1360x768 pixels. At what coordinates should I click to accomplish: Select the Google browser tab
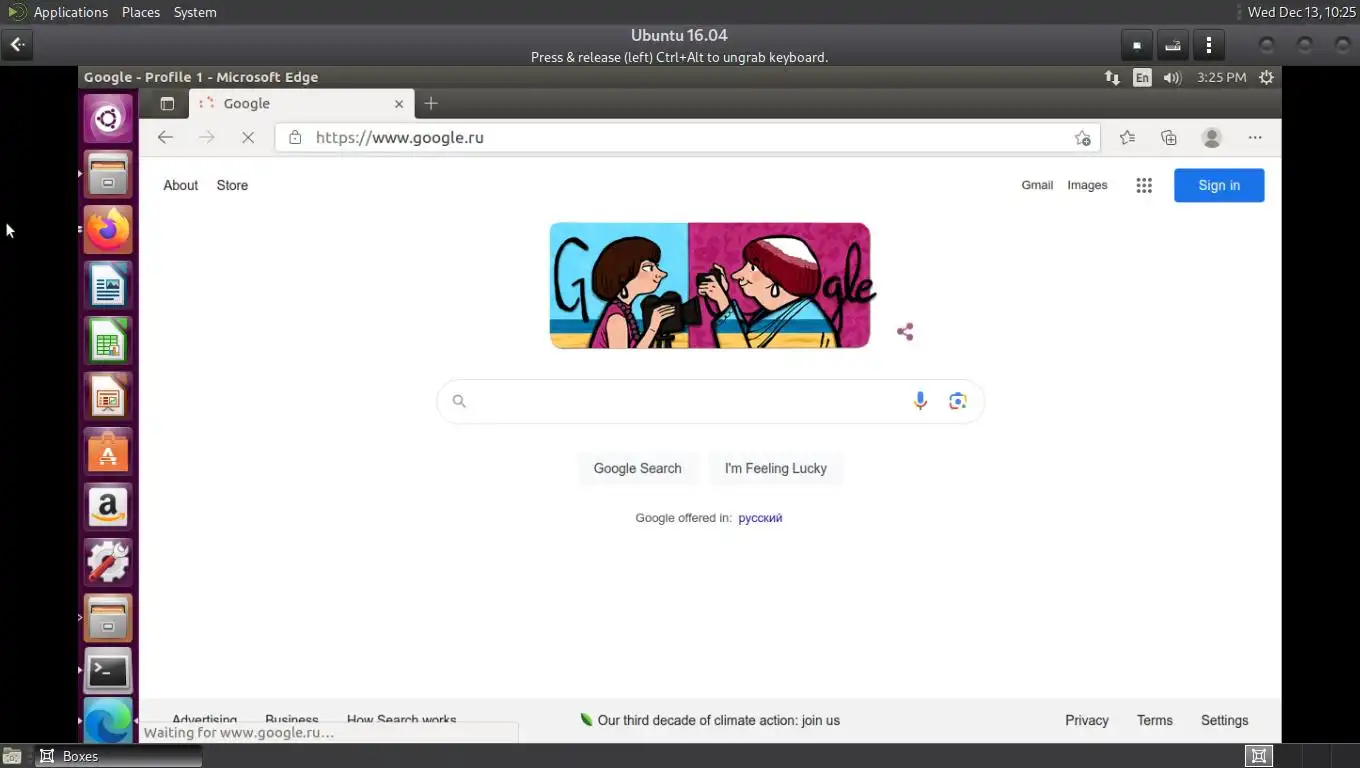301,103
